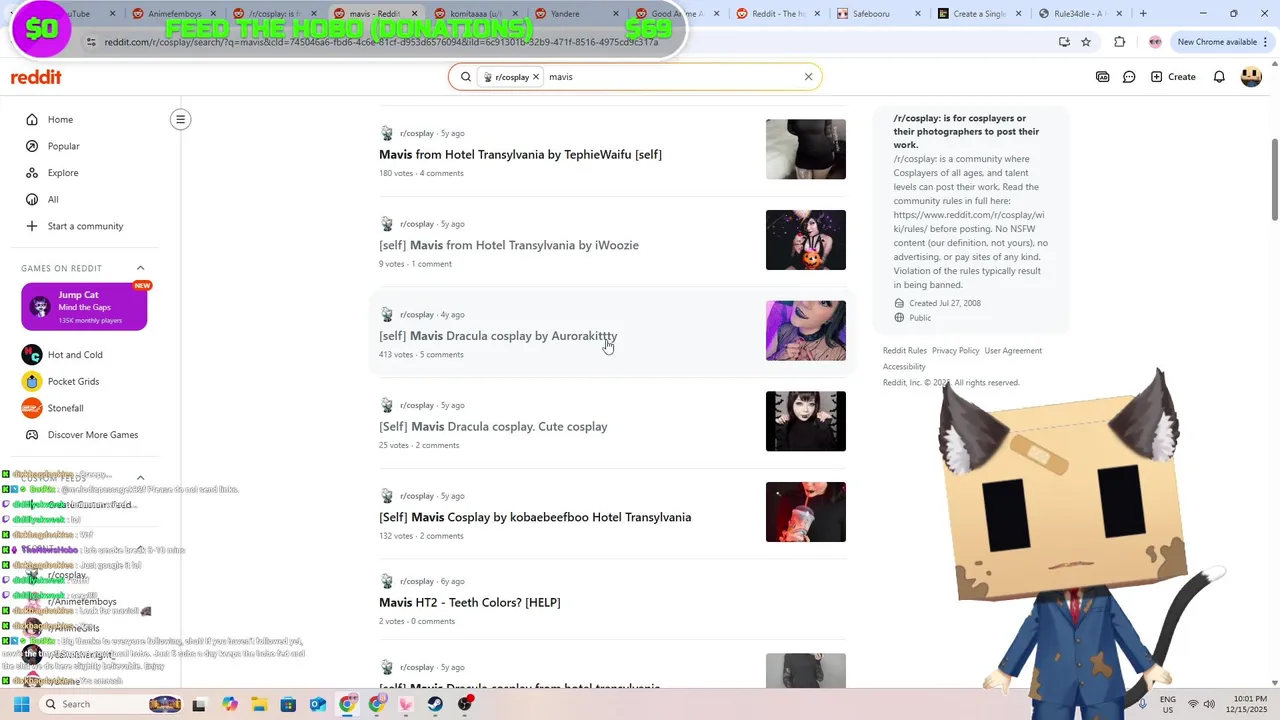Click the New Chrome available button

coord(1217,42)
